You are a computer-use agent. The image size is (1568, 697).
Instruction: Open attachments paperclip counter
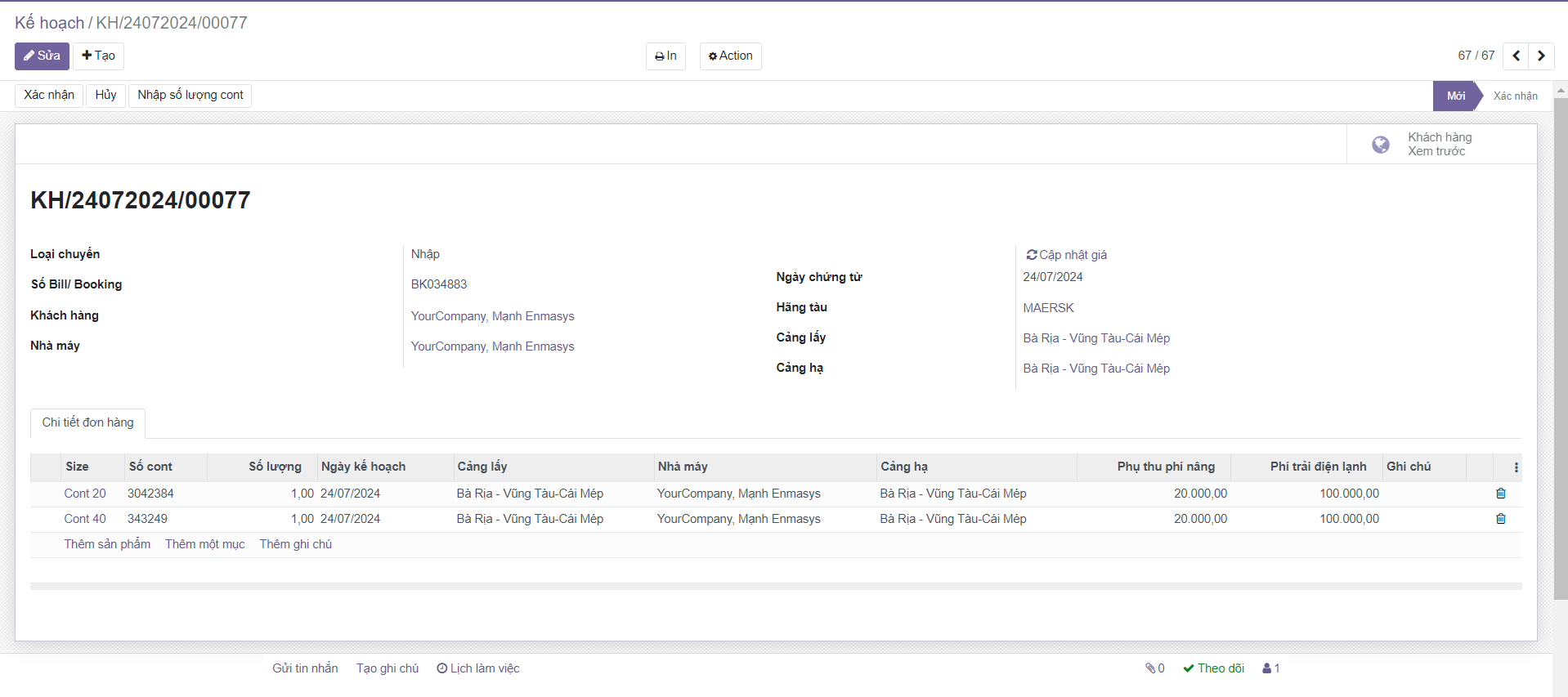[x=1154, y=668]
